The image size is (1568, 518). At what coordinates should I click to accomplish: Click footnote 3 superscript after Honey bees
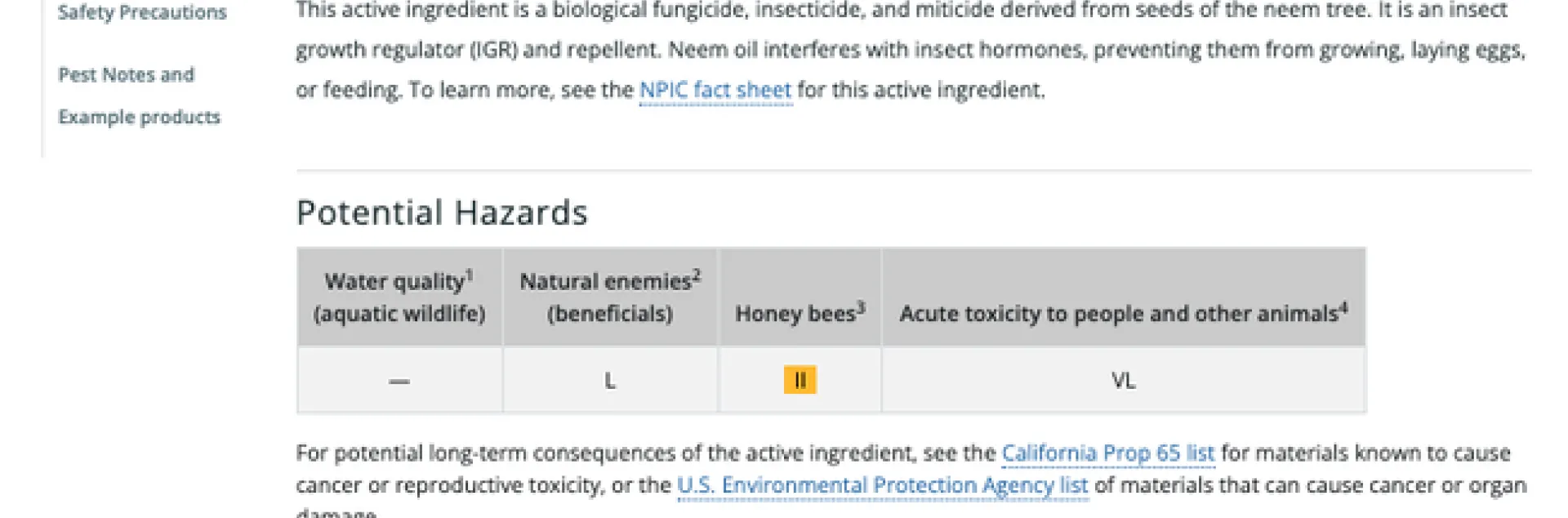861,307
